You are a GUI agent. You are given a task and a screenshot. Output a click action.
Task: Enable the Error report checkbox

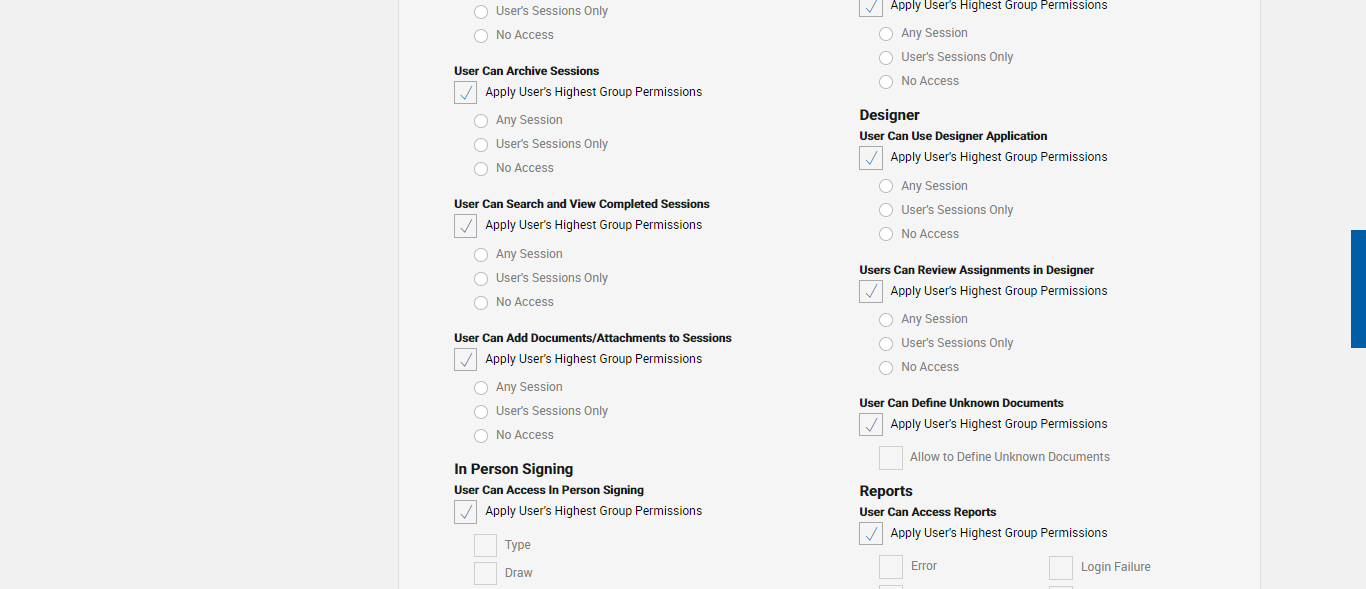[x=891, y=567]
